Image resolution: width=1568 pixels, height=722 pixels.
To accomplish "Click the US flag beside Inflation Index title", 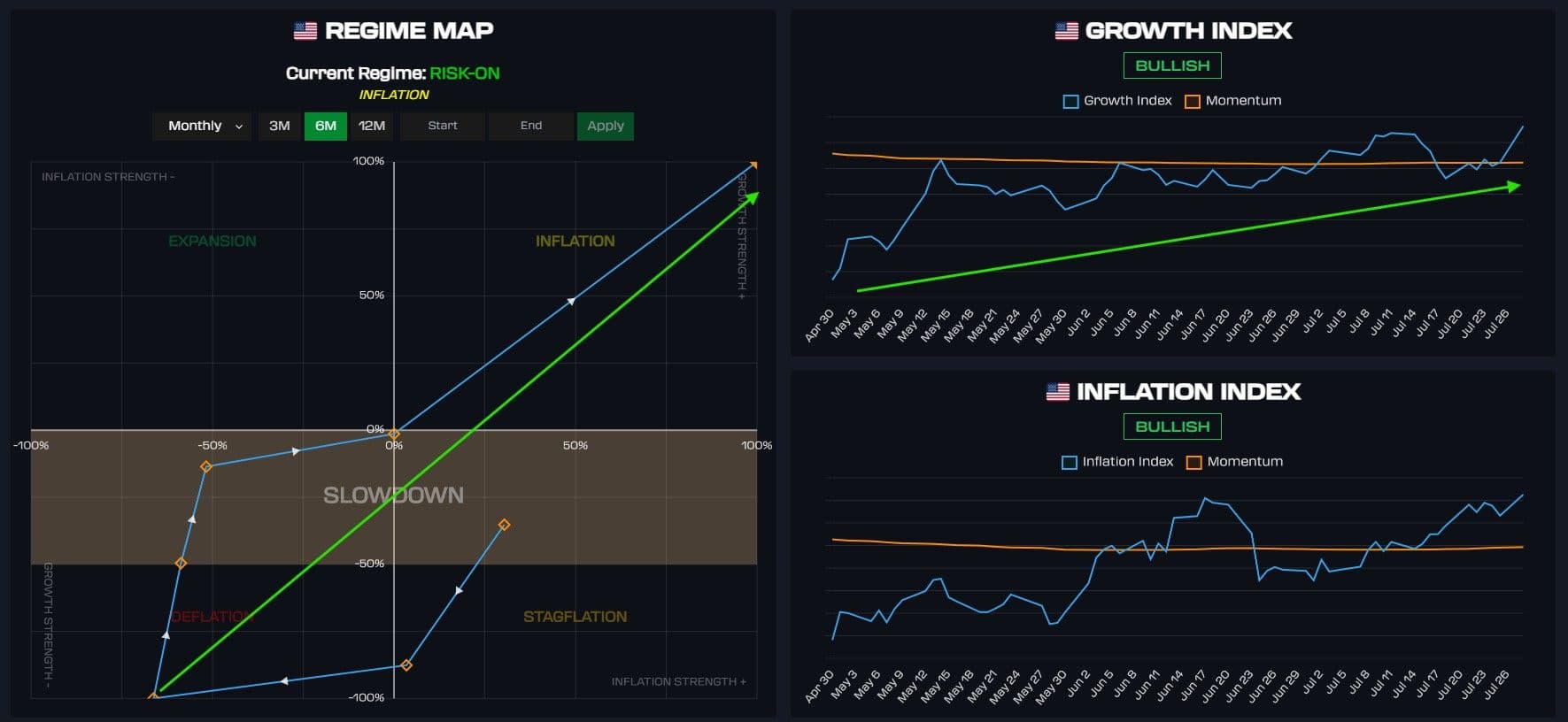I will coord(1057,392).
